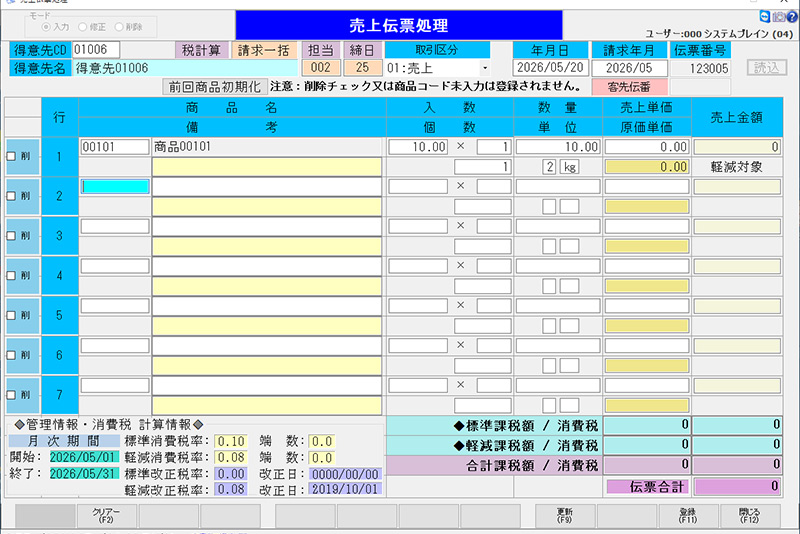Click row 1 unit field showing kg

point(569,167)
